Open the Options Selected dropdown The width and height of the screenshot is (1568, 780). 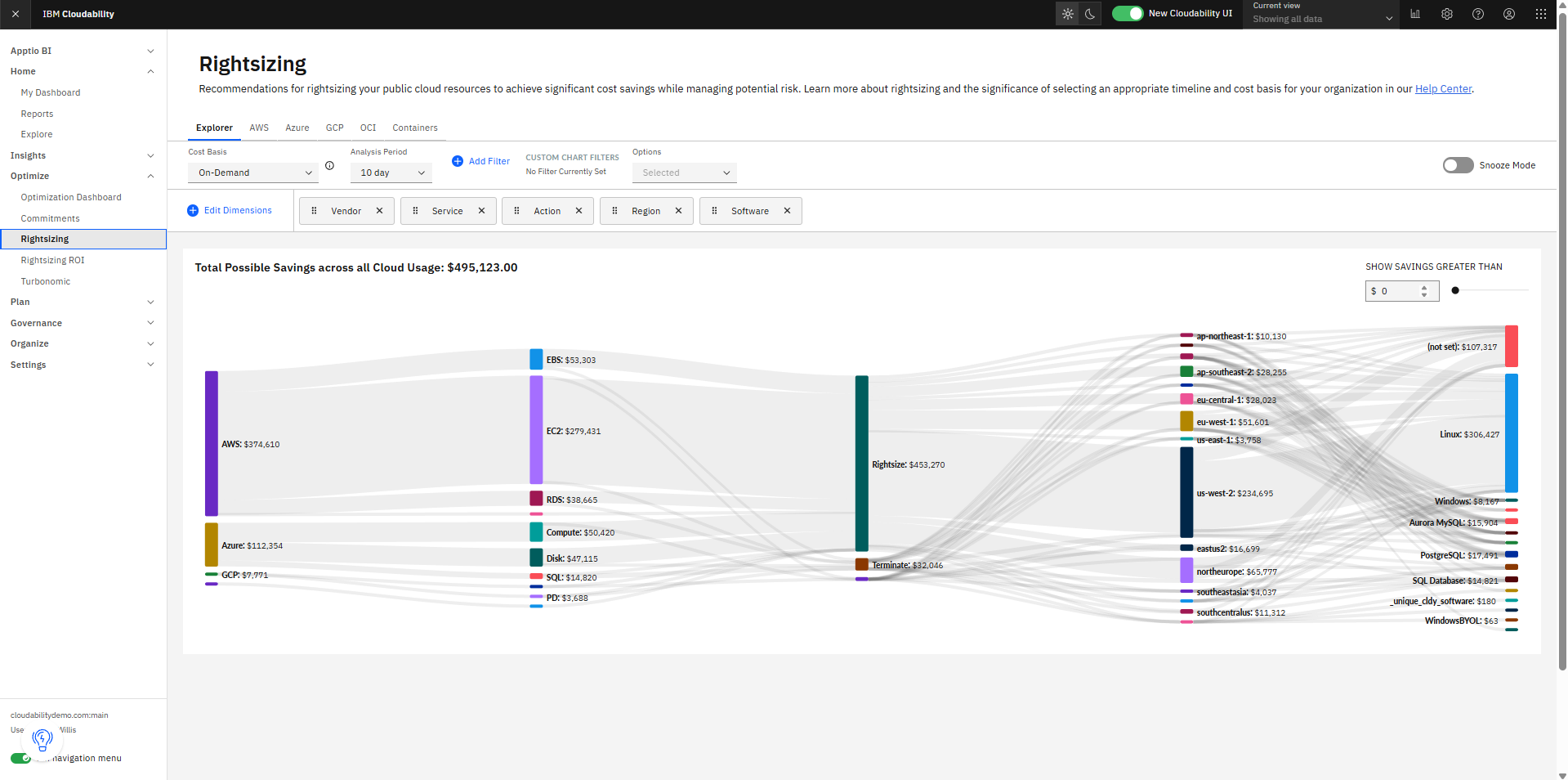pyautogui.click(x=685, y=173)
